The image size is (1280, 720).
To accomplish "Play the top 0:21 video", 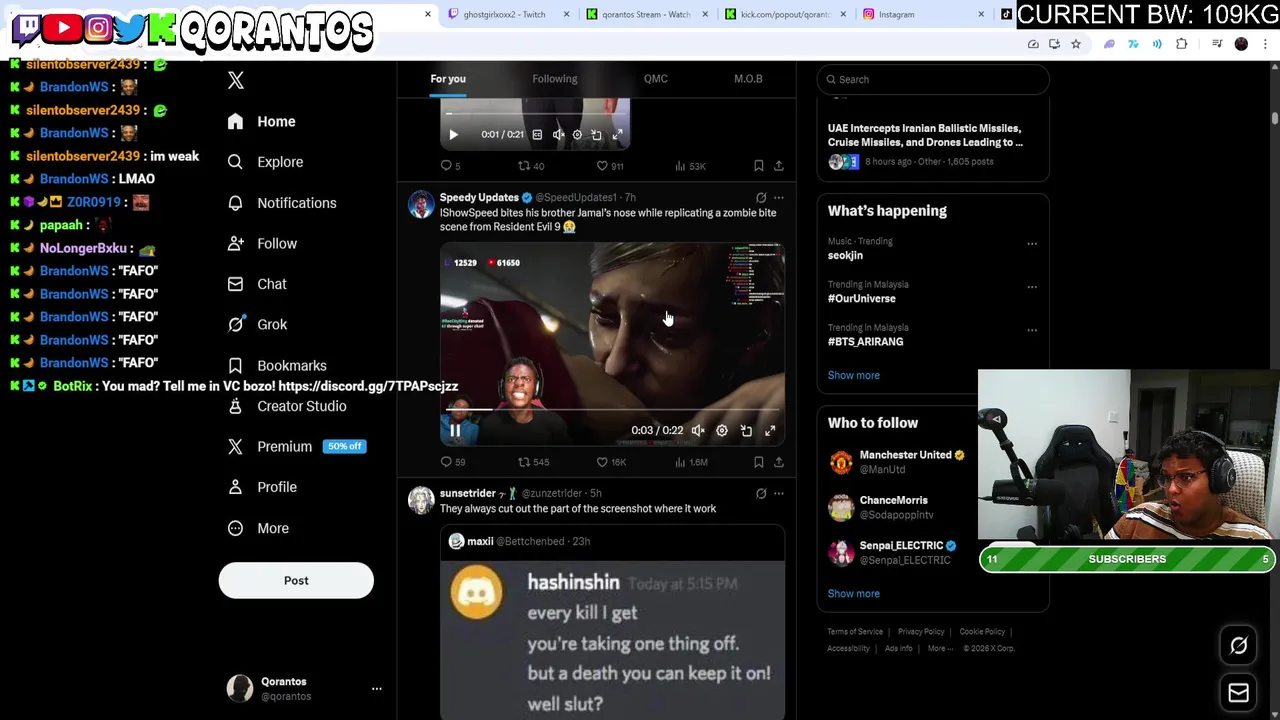I will point(453,135).
